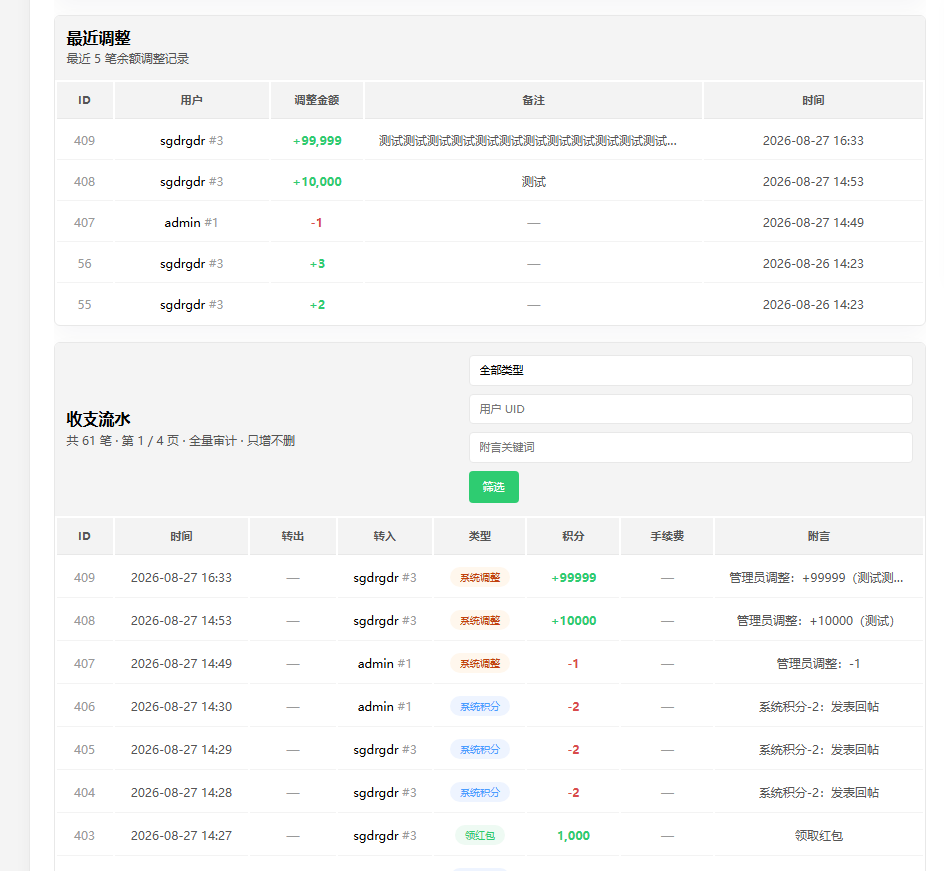The image size is (944, 871).
Task: Click the 备注 column header
Action: coord(533,101)
